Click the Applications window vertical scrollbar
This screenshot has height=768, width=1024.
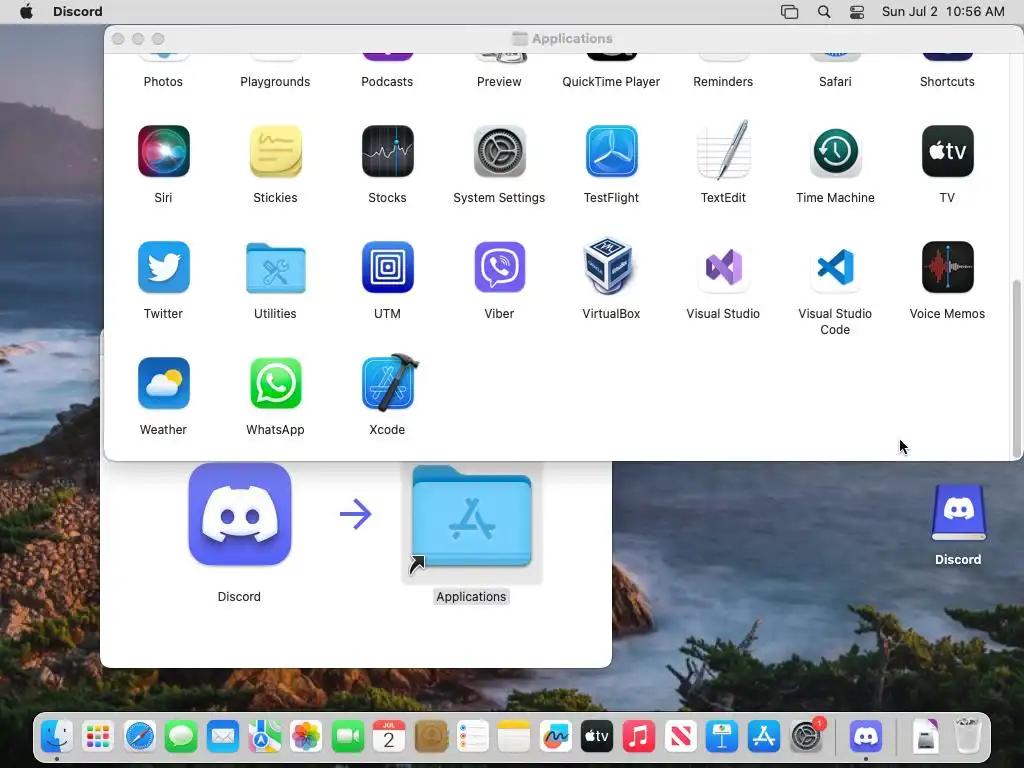pos(1016,368)
